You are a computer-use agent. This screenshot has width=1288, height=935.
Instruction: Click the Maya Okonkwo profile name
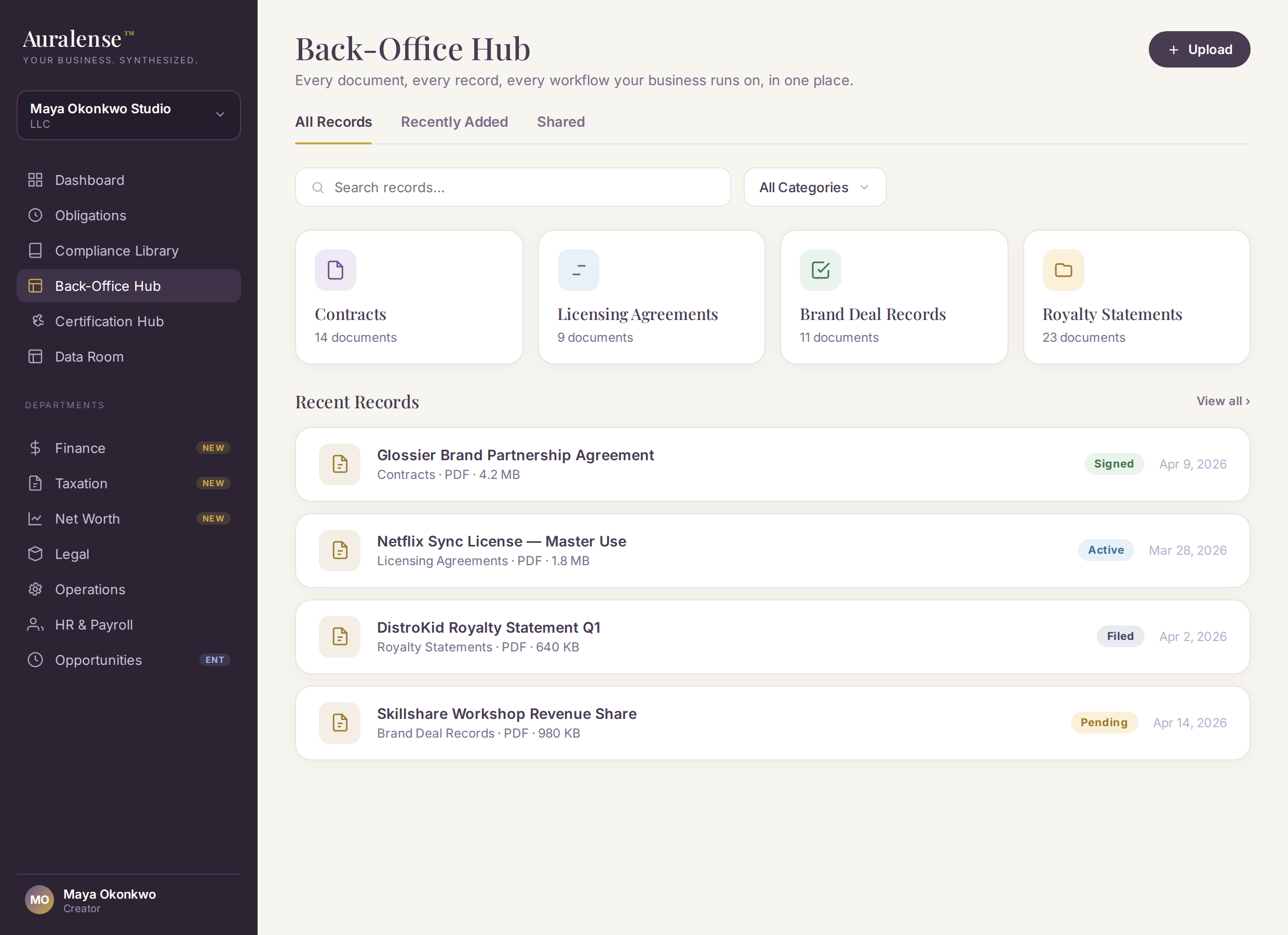pyautogui.click(x=110, y=894)
